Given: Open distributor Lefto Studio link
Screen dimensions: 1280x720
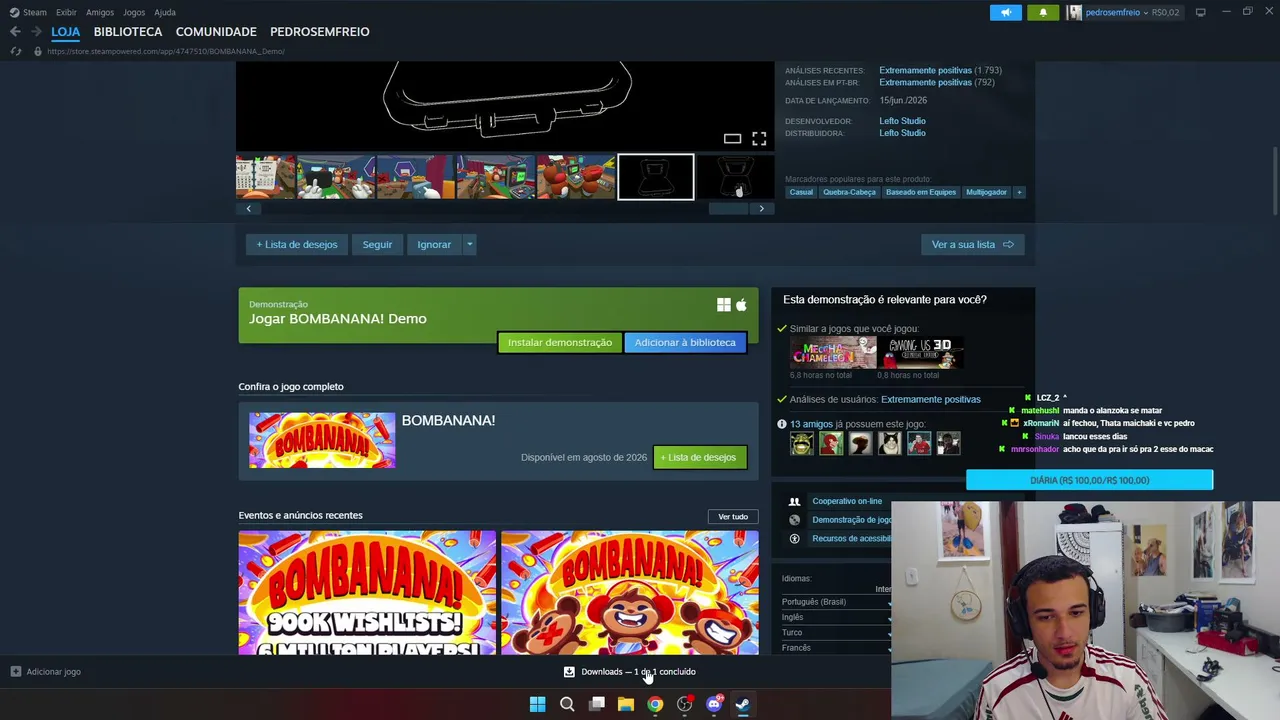Looking at the screenshot, I should pyautogui.click(x=902, y=133).
